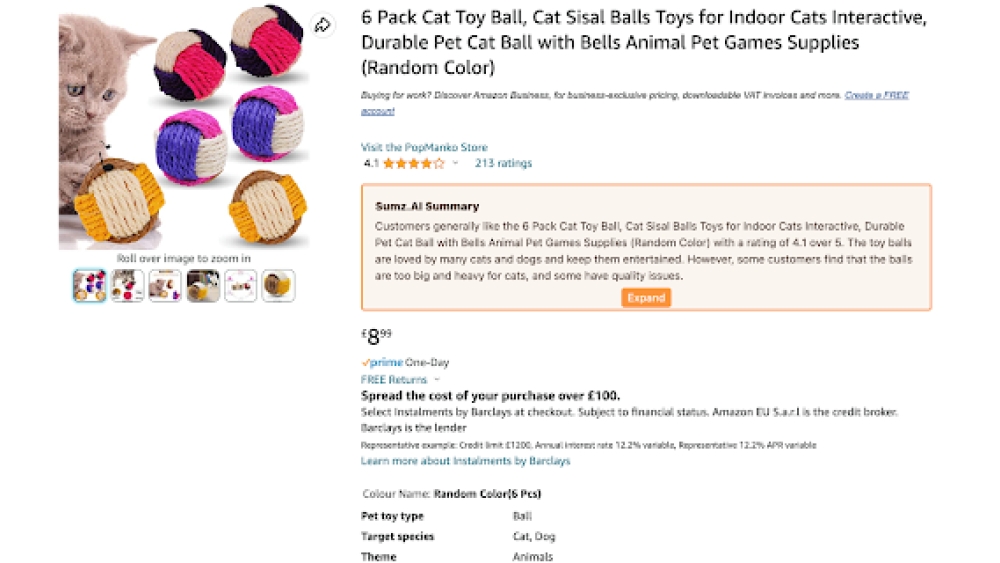
Task: Open the sixth thumbnail of single yellow ball
Action: coord(279,286)
